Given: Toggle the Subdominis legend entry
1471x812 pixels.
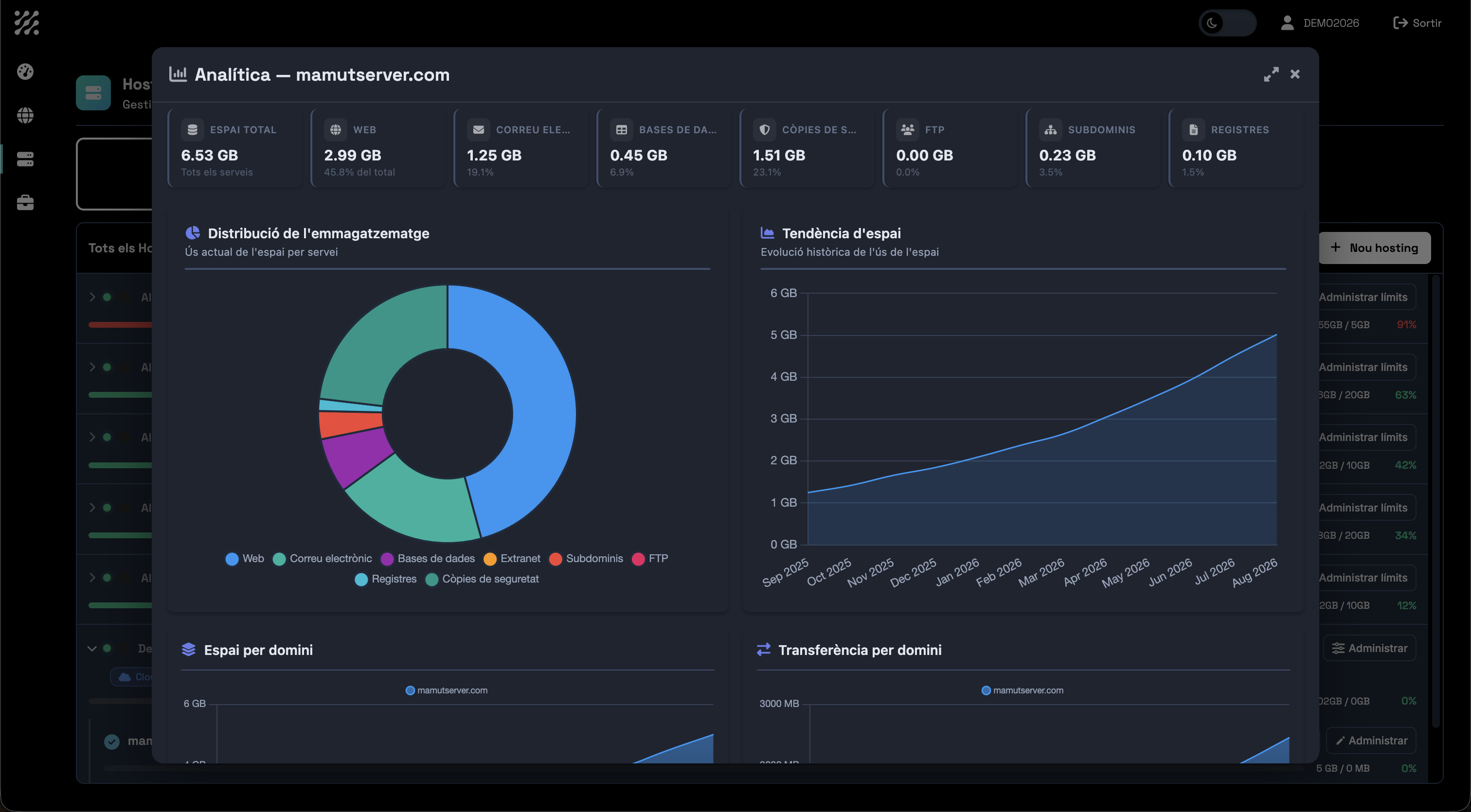Looking at the screenshot, I should 586,559.
